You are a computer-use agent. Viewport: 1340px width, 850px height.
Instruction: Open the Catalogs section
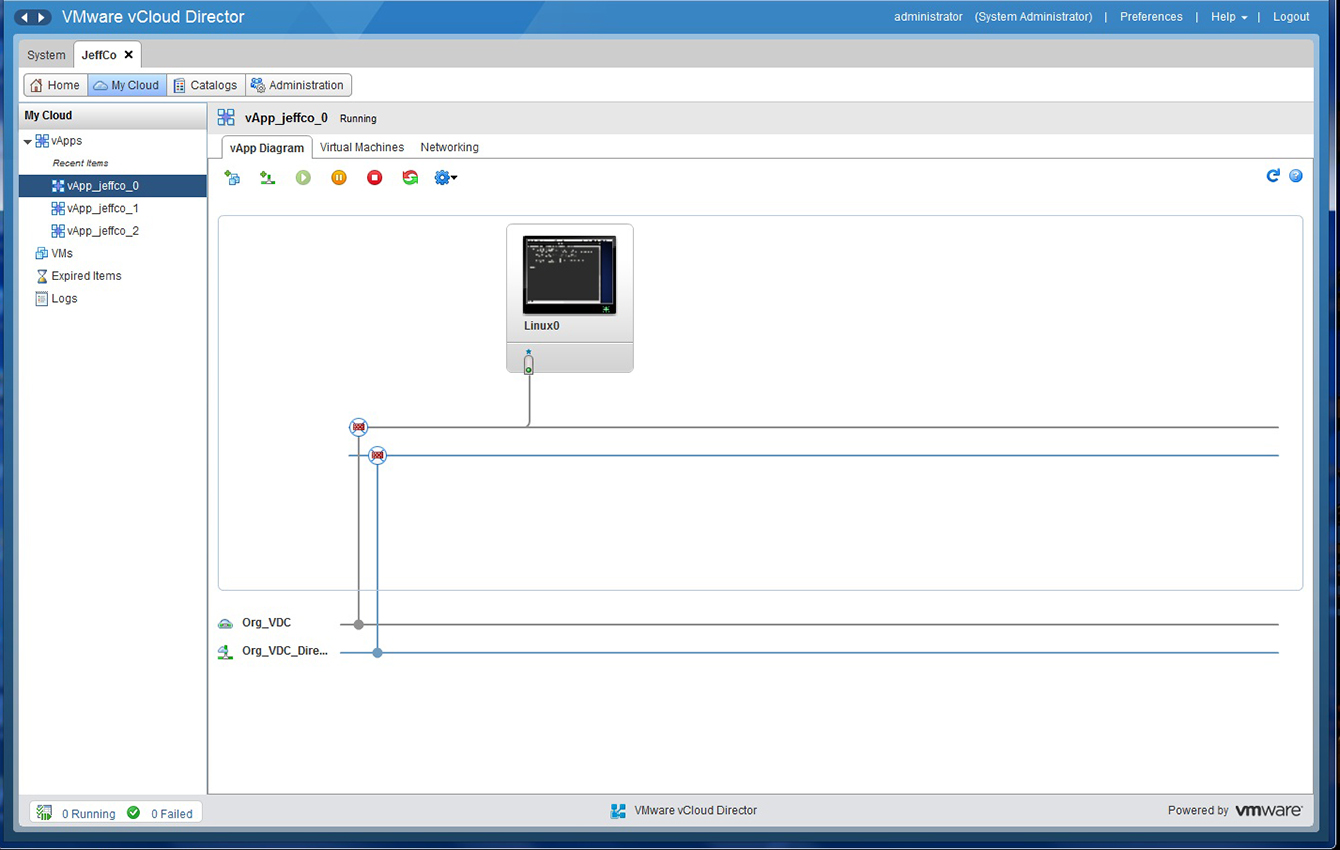coord(206,85)
